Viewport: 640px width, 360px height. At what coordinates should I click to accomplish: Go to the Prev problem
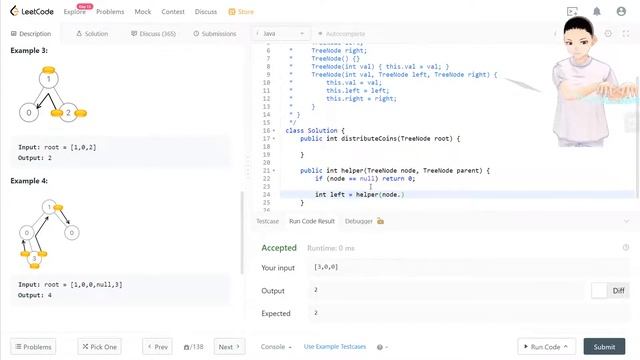(158, 347)
